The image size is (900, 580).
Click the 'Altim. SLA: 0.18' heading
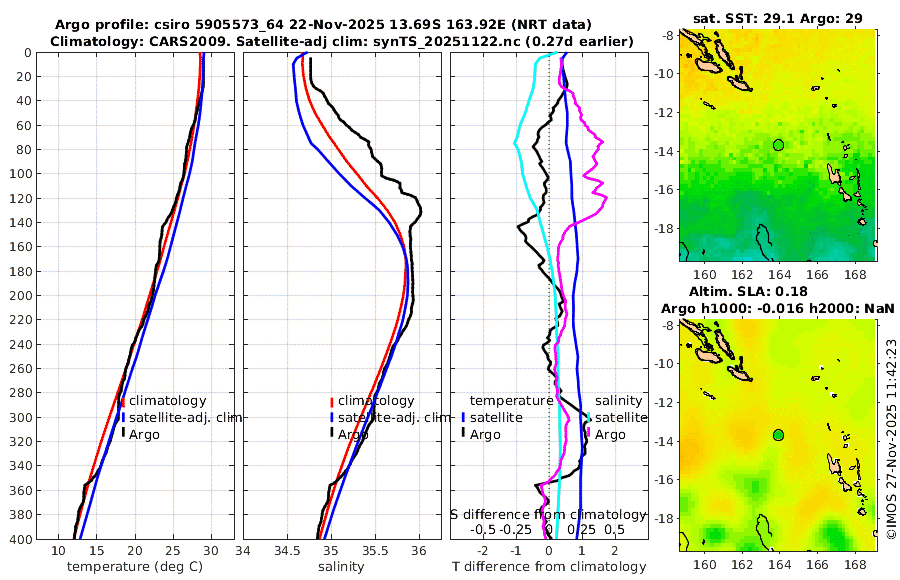pyautogui.click(x=748, y=291)
